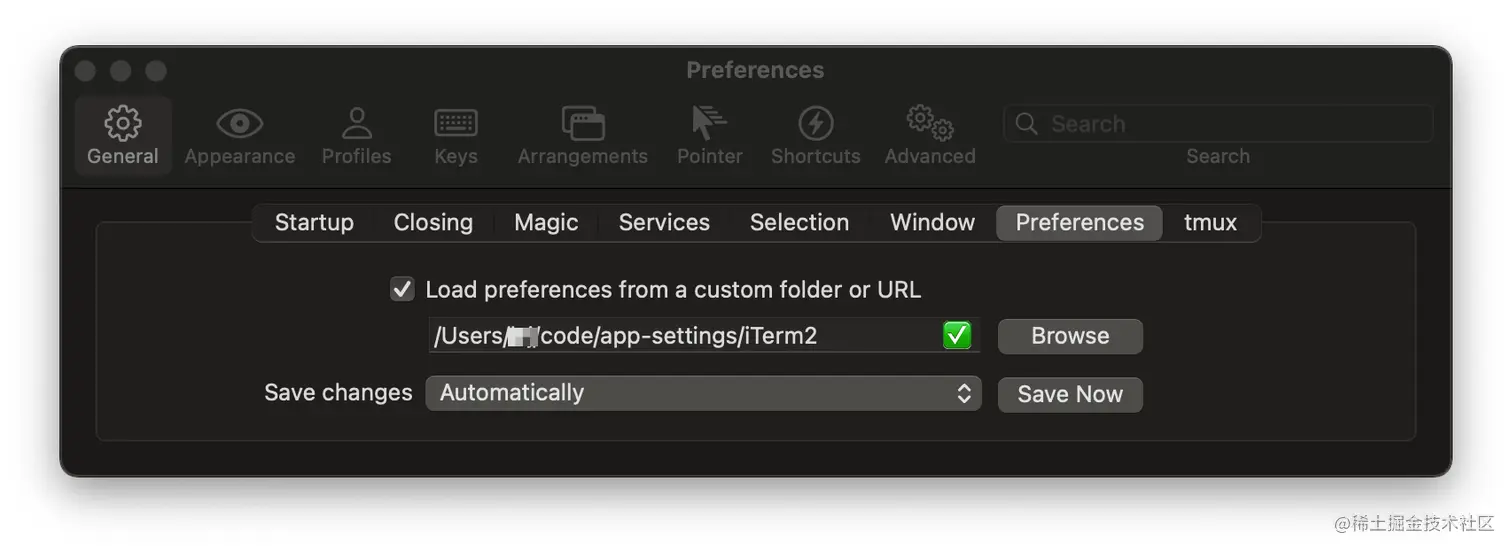Expand the Save changes Automatically dropdown
This screenshot has height=551, width=1512.
pyautogui.click(x=703, y=393)
